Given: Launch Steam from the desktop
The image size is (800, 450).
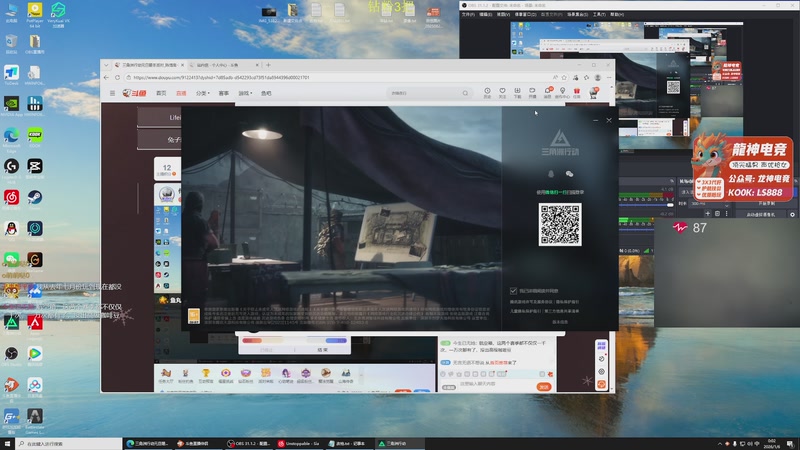Looking at the screenshot, I should [35, 199].
